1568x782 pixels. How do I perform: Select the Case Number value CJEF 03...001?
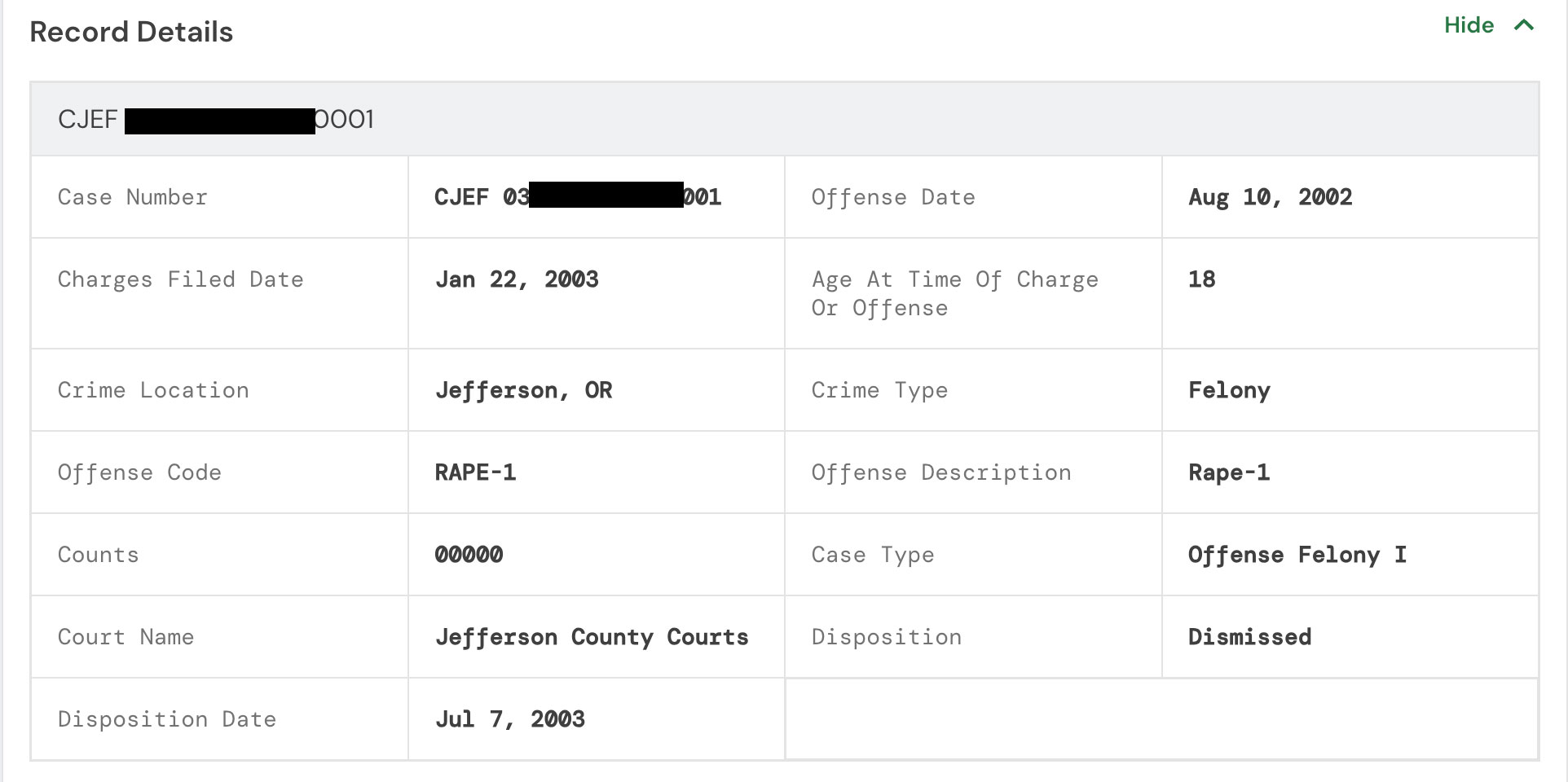point(576,196)
